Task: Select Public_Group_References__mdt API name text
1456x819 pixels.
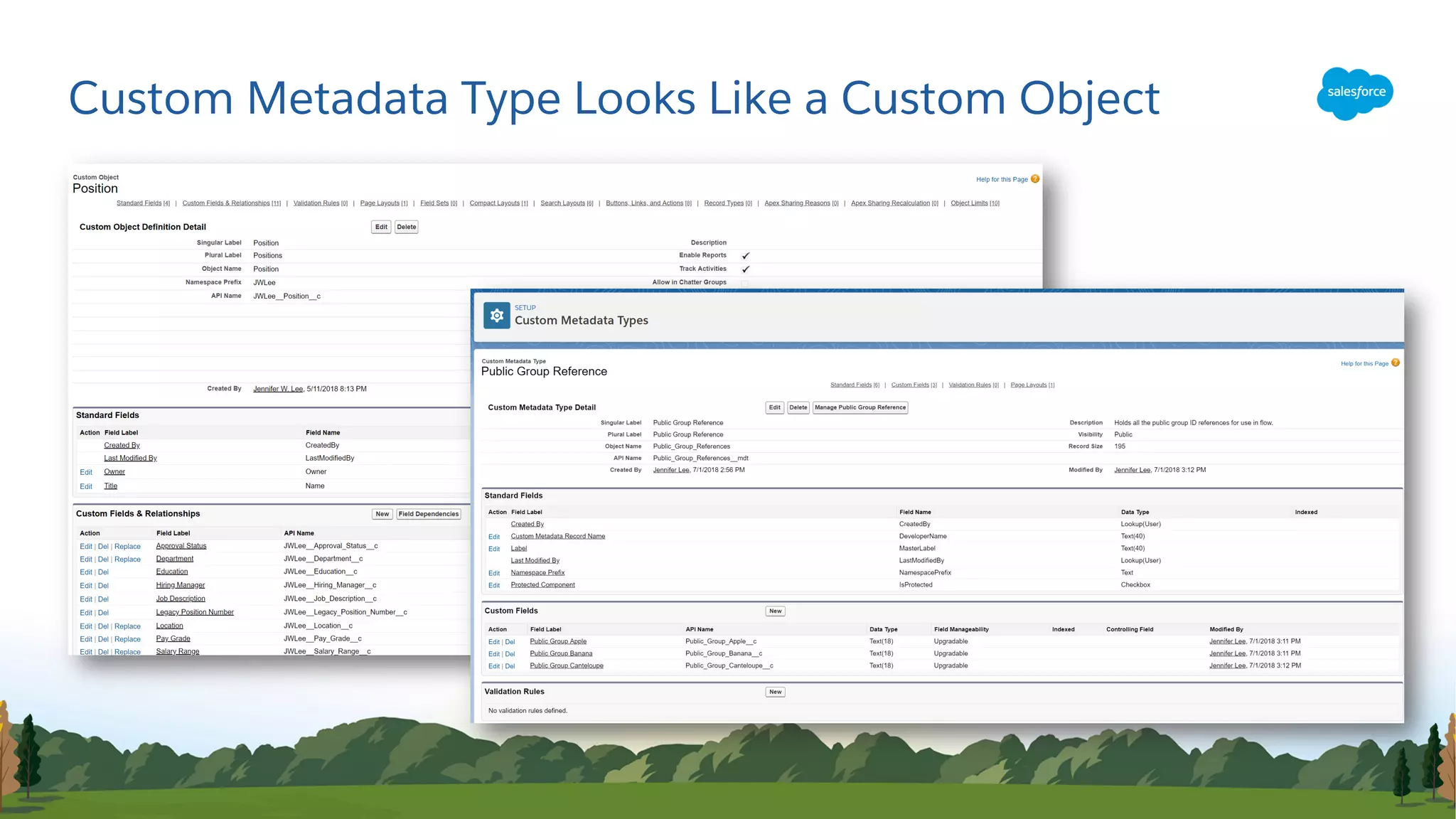Action: pyautogui.click(x=701, y=459)
